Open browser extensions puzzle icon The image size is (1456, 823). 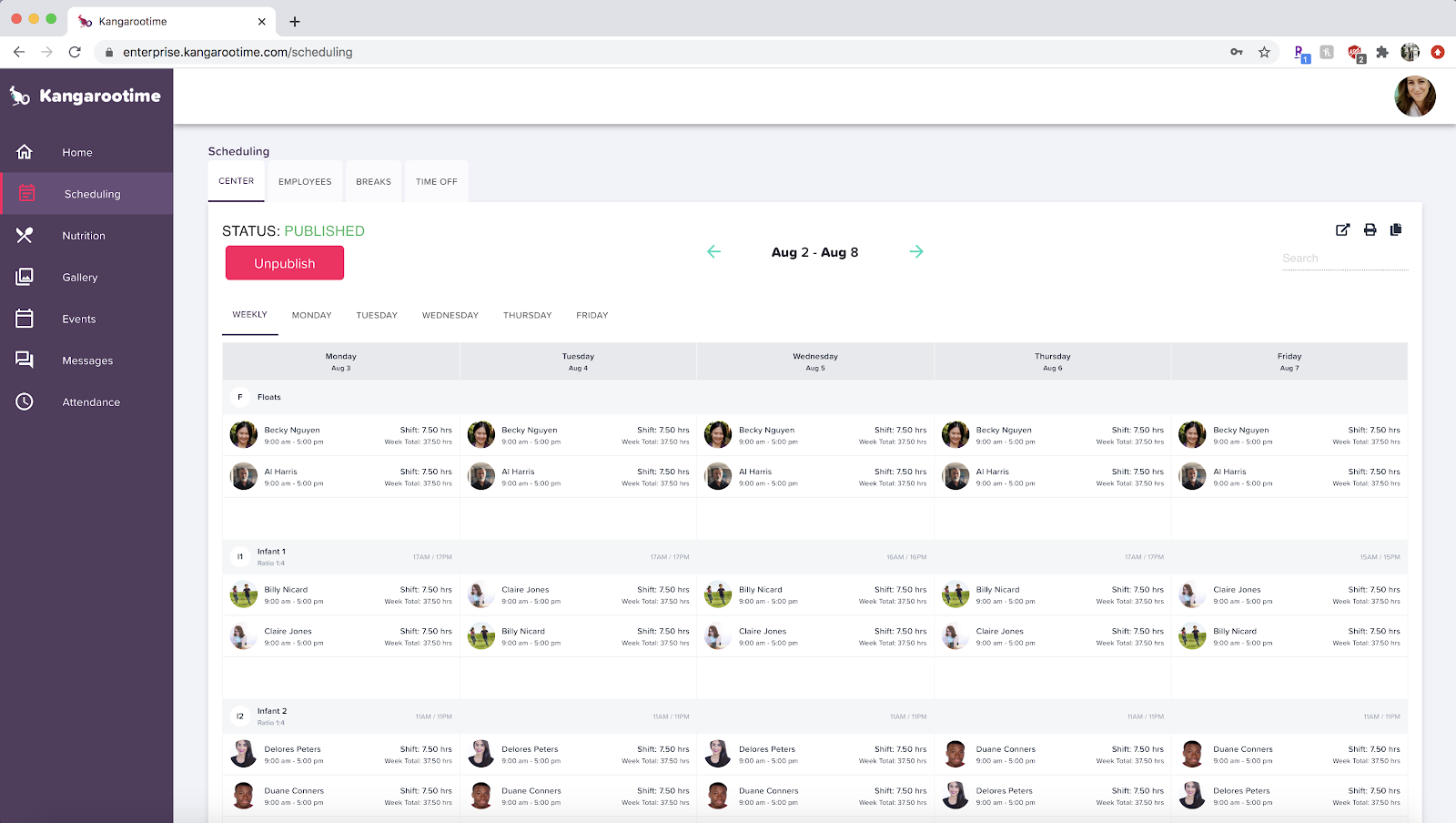[x=1382, y=53]
